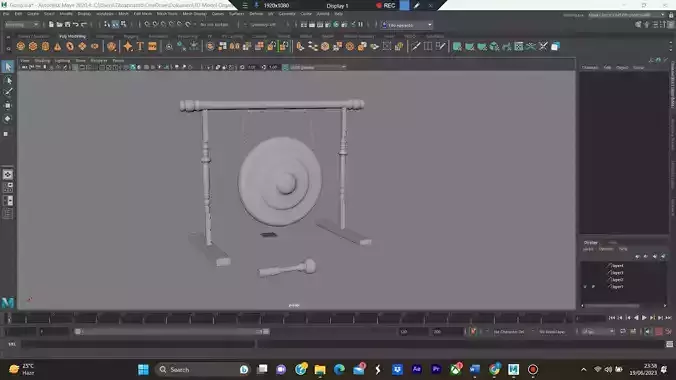Click the Insert Edge Loop shelf icon
The width and height of the screenshot is (676, 380).
click(428, 46)
